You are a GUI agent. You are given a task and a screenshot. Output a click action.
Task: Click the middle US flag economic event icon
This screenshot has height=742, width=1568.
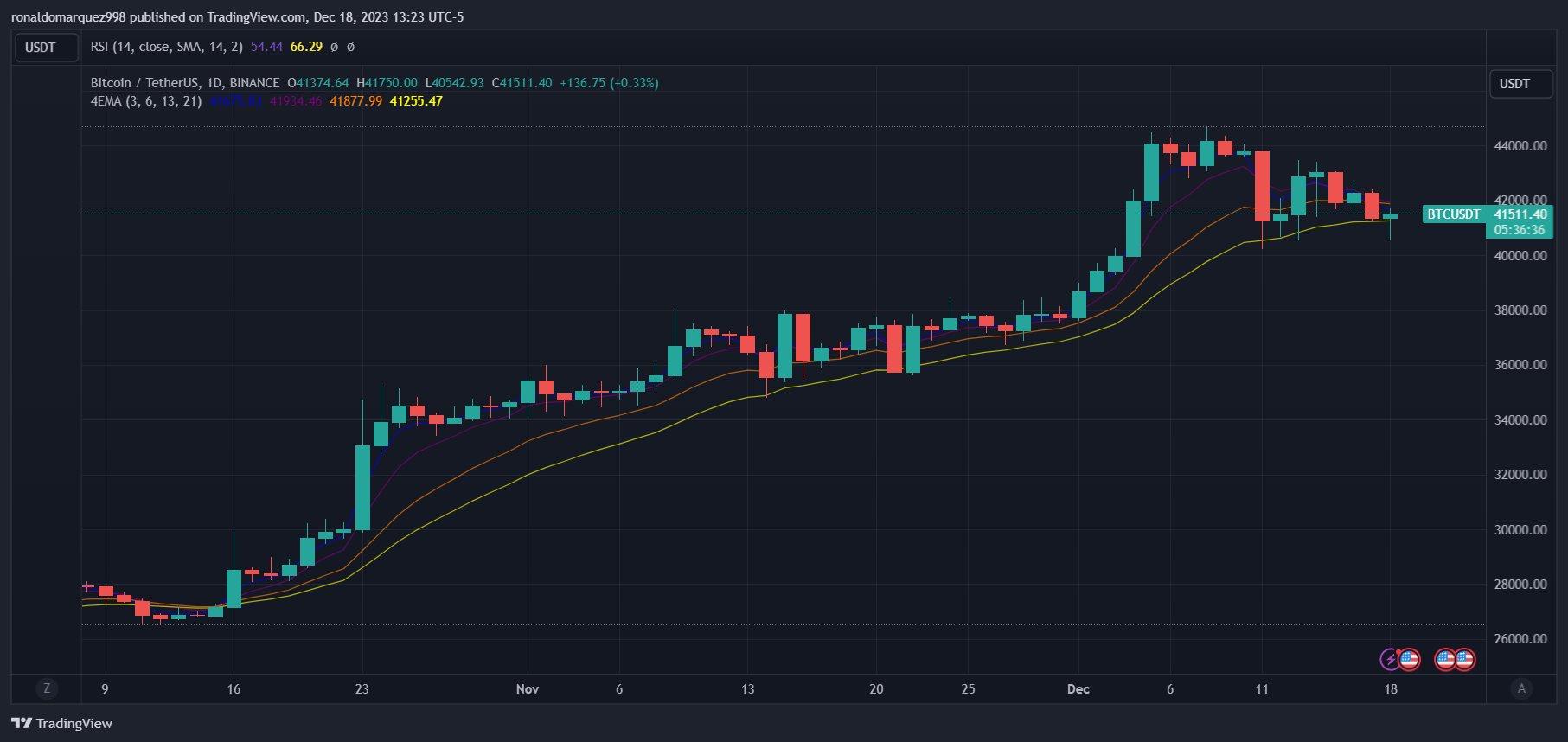1445,660
